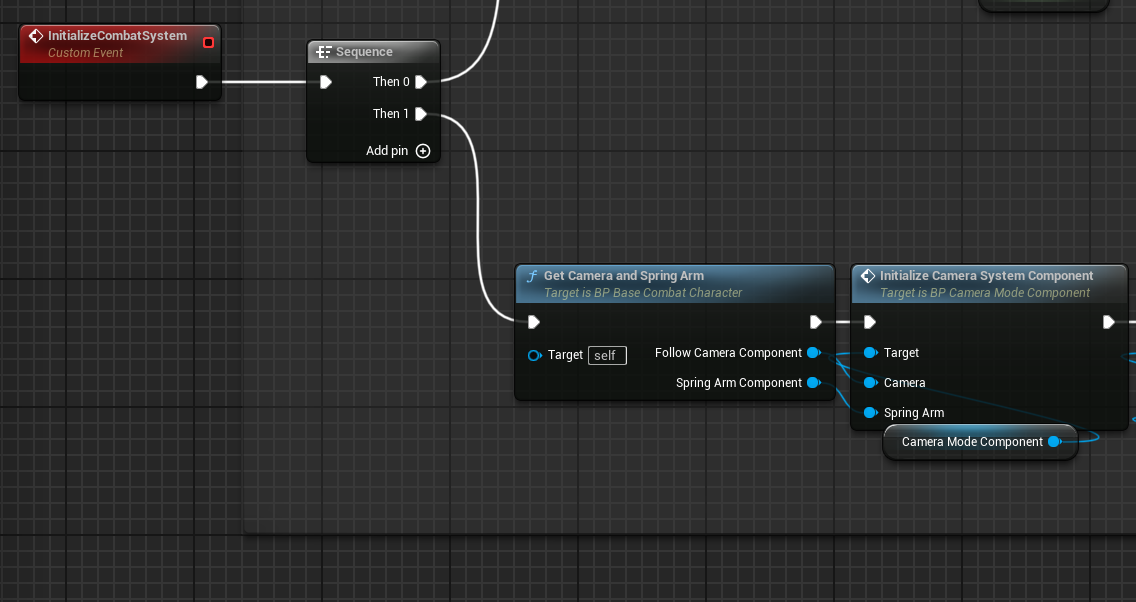Click the Sequence node's input execution pin
Image resolution: width=1136 pixels, height=602 pixels.
[324, 82]
